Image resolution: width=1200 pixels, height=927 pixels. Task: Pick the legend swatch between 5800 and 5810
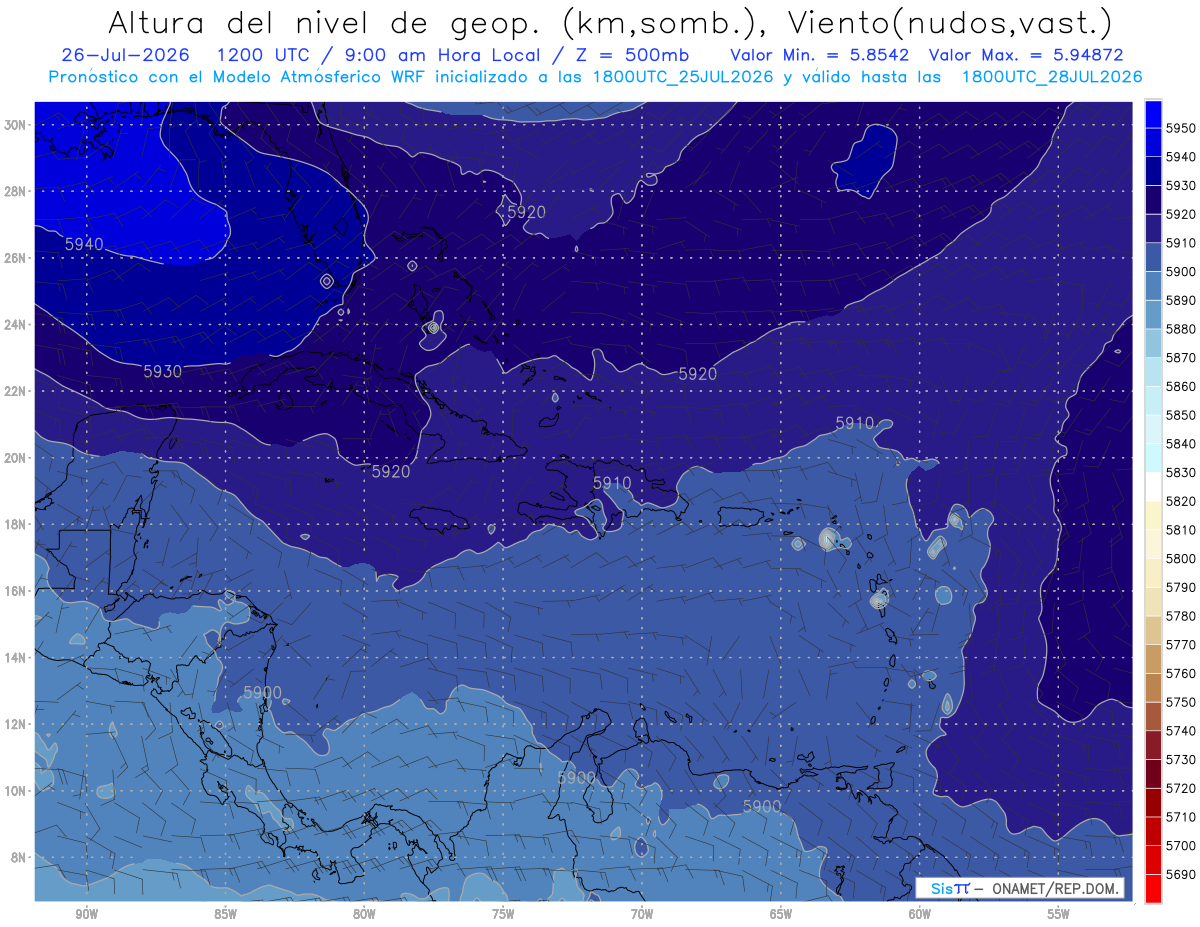(1153, 543)
